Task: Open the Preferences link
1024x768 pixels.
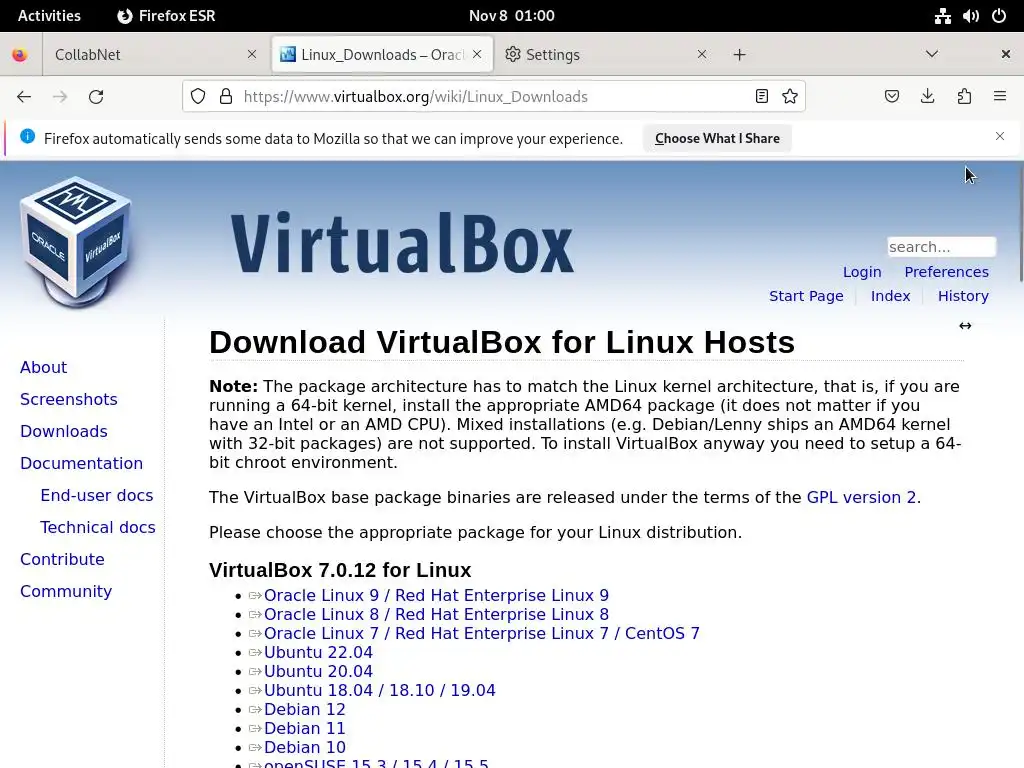Action: click(x=946, y=272)
